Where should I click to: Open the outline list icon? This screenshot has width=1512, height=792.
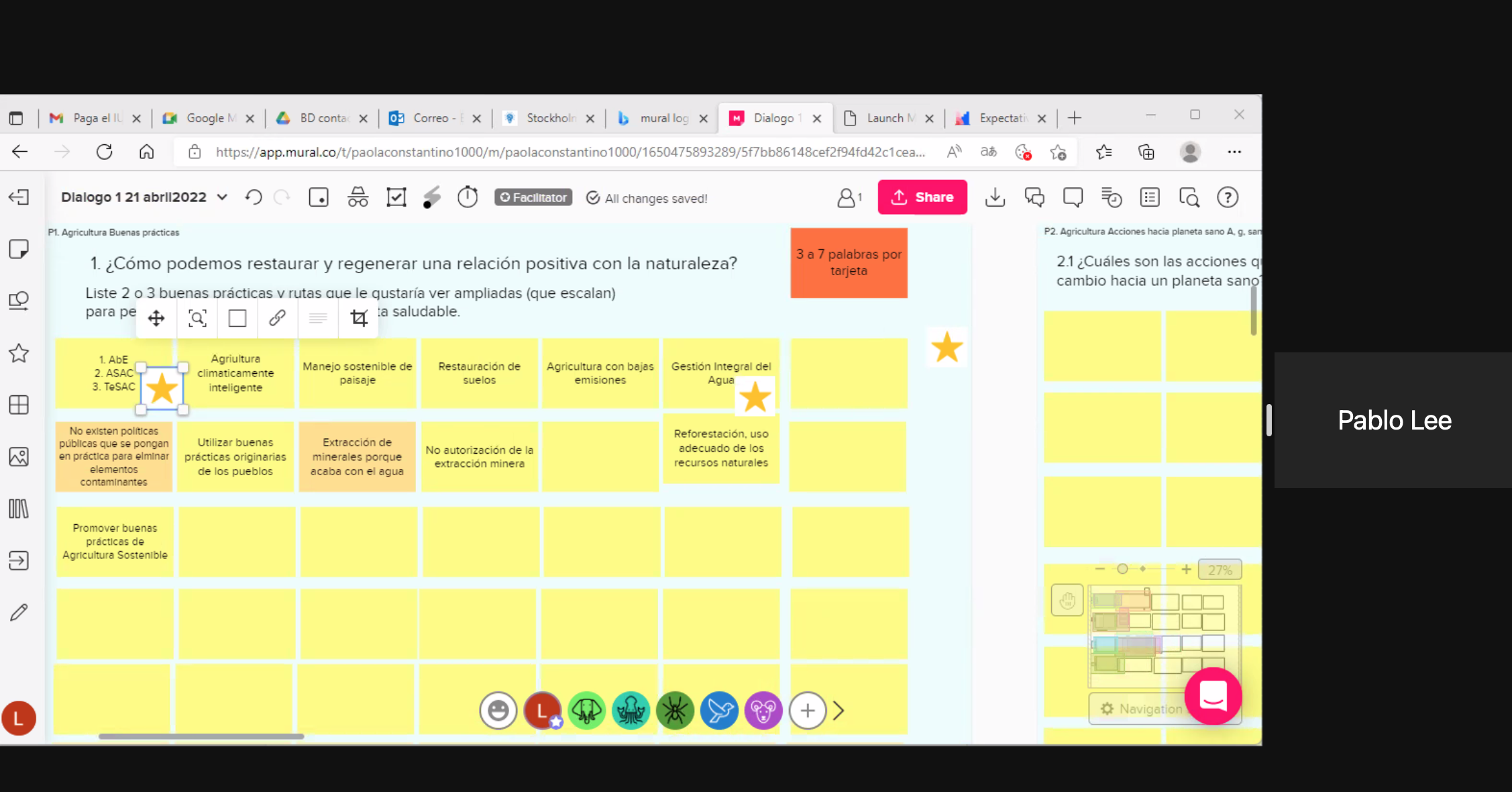[x=1150, y=197]
